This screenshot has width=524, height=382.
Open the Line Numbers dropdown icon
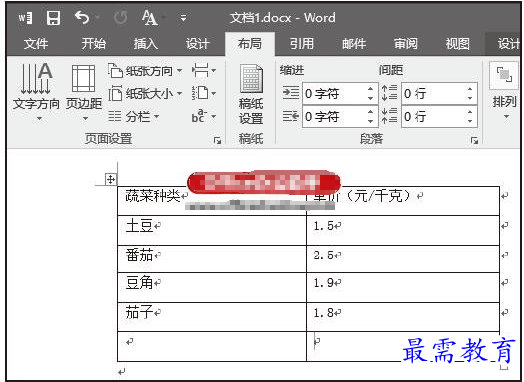coord(204,94)
